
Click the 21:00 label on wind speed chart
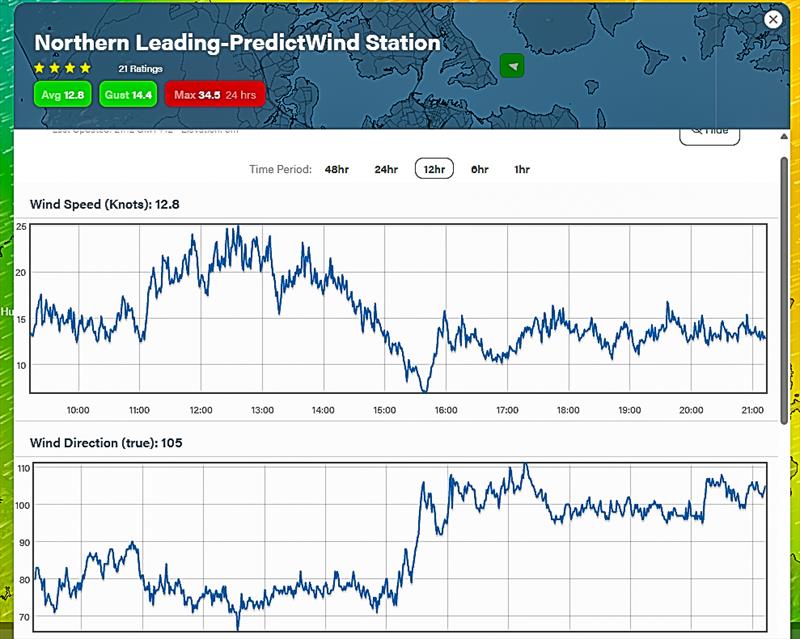coord(753,410)
